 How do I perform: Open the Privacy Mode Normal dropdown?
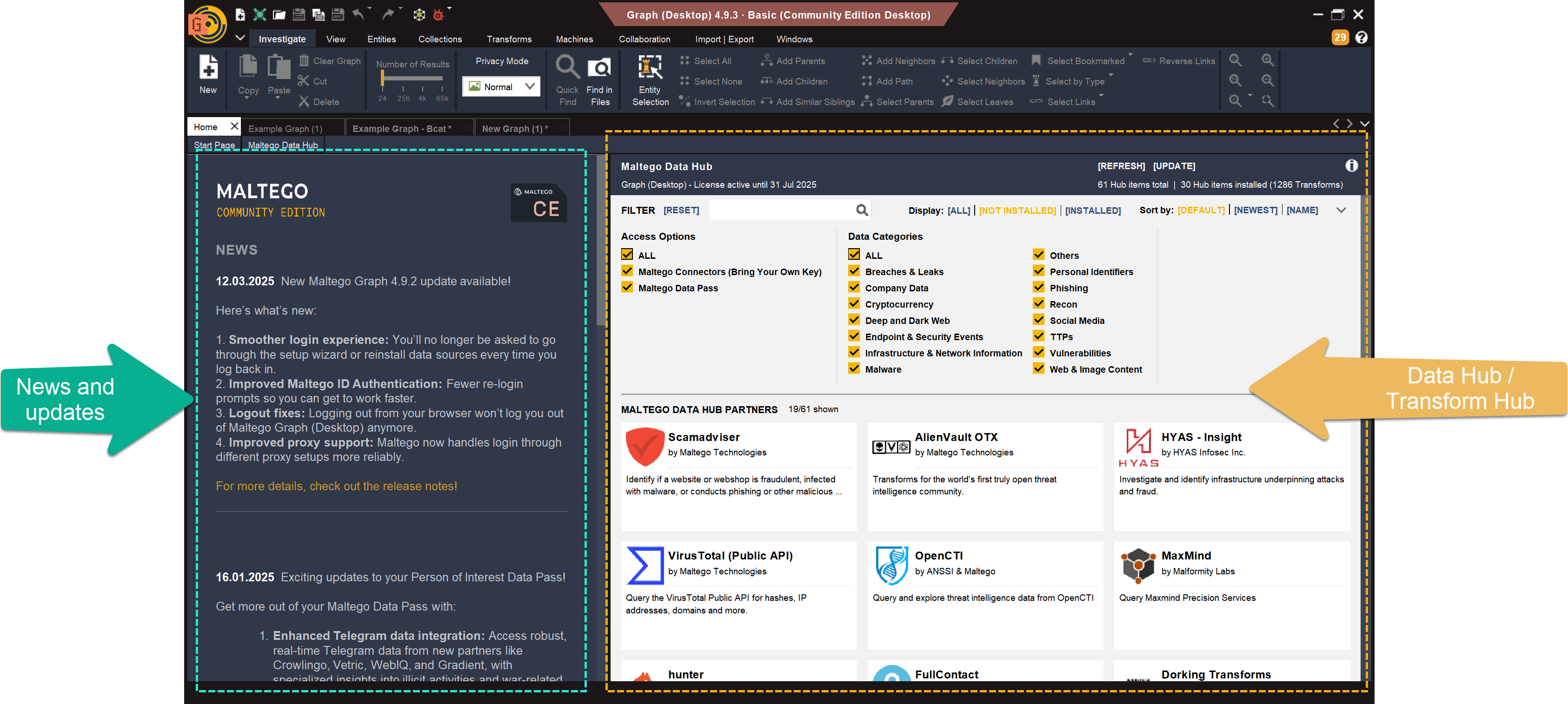[501, 86]
